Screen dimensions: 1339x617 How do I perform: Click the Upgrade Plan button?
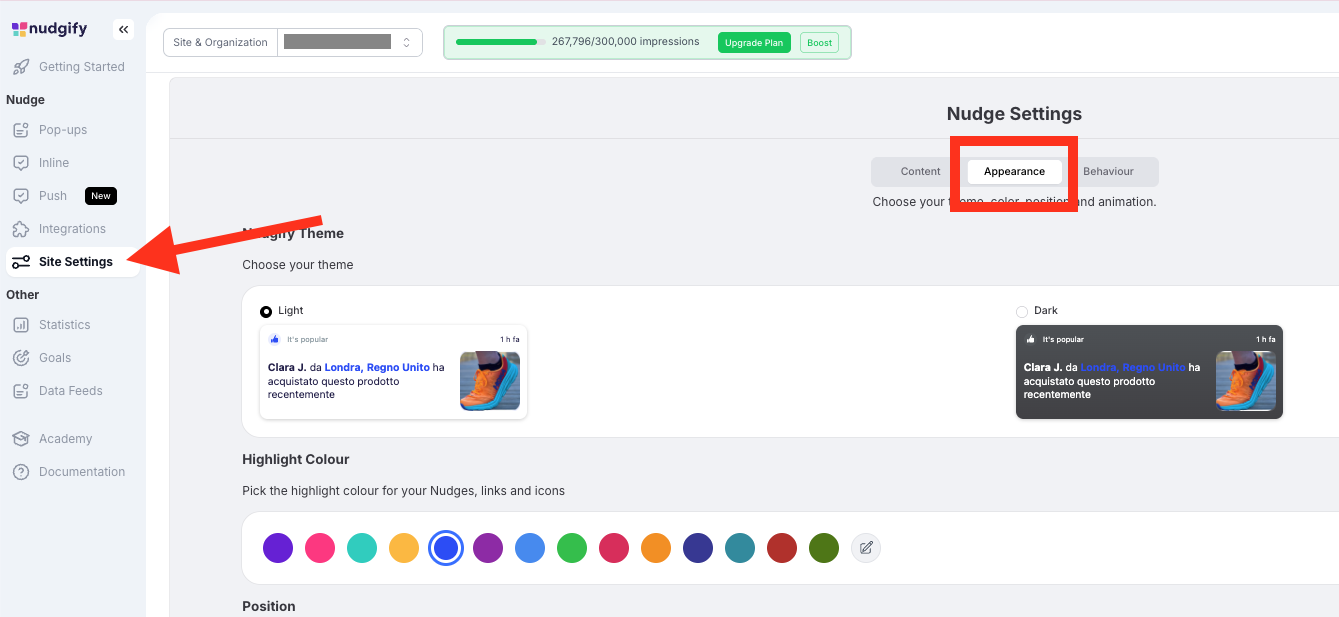(754, 43)
